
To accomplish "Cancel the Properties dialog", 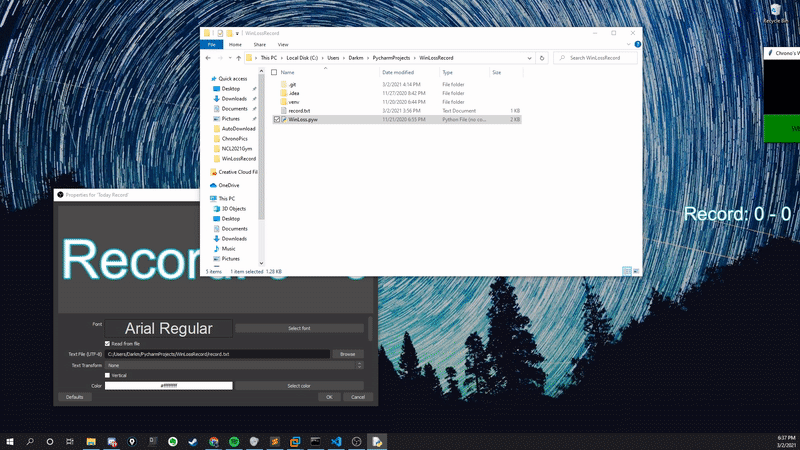I will click(358, 397).
